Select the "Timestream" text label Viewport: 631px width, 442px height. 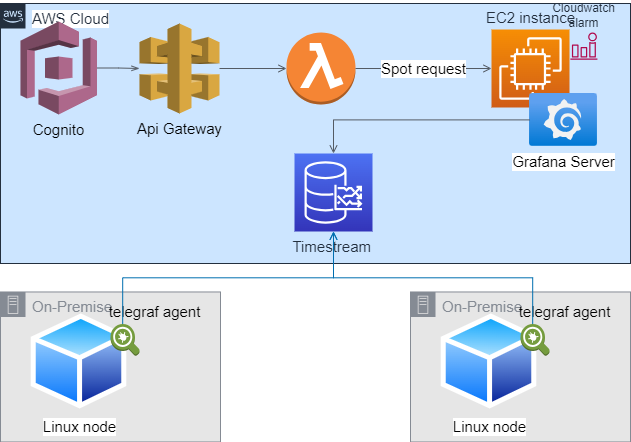tap(331, 246)
